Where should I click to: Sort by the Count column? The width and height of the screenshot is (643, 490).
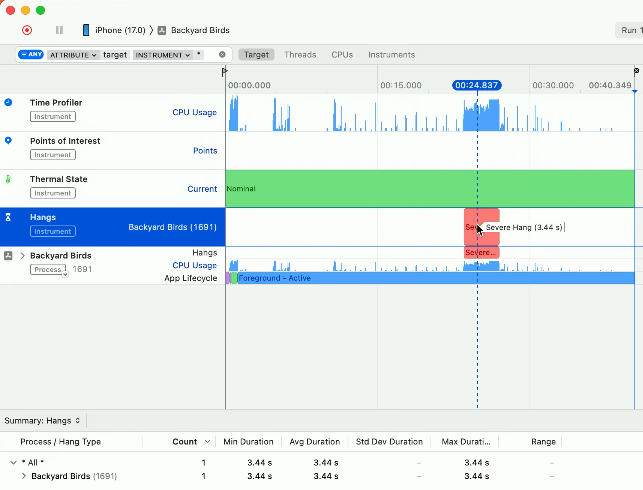pos(185,442)
